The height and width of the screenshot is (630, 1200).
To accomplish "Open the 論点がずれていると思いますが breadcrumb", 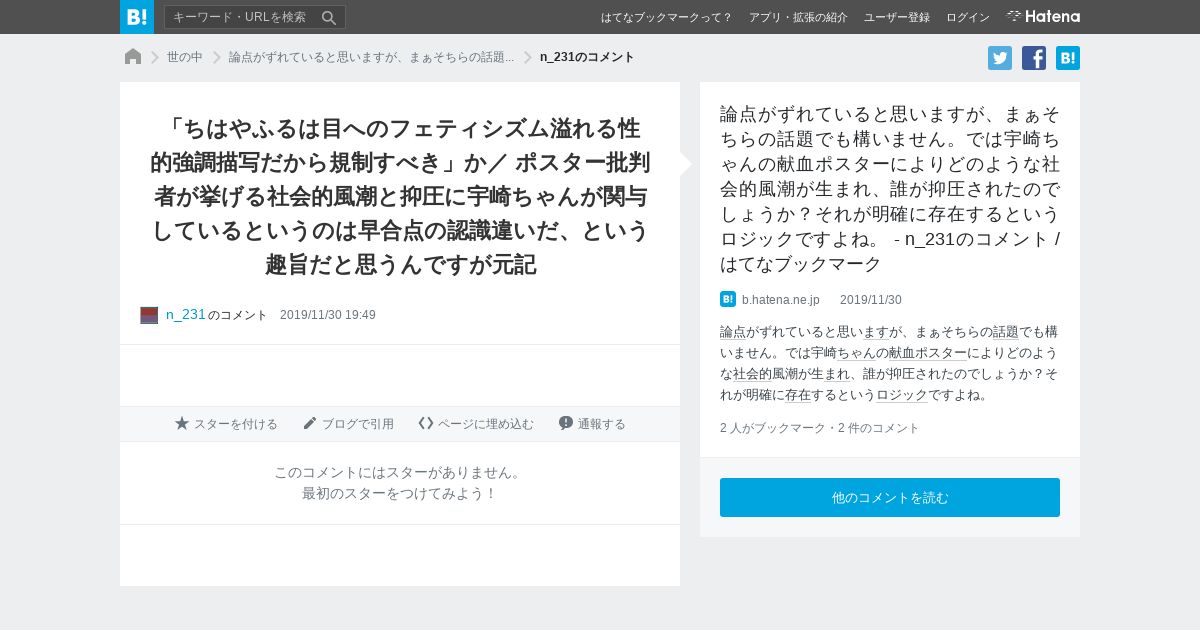I will tap(371, 57).
